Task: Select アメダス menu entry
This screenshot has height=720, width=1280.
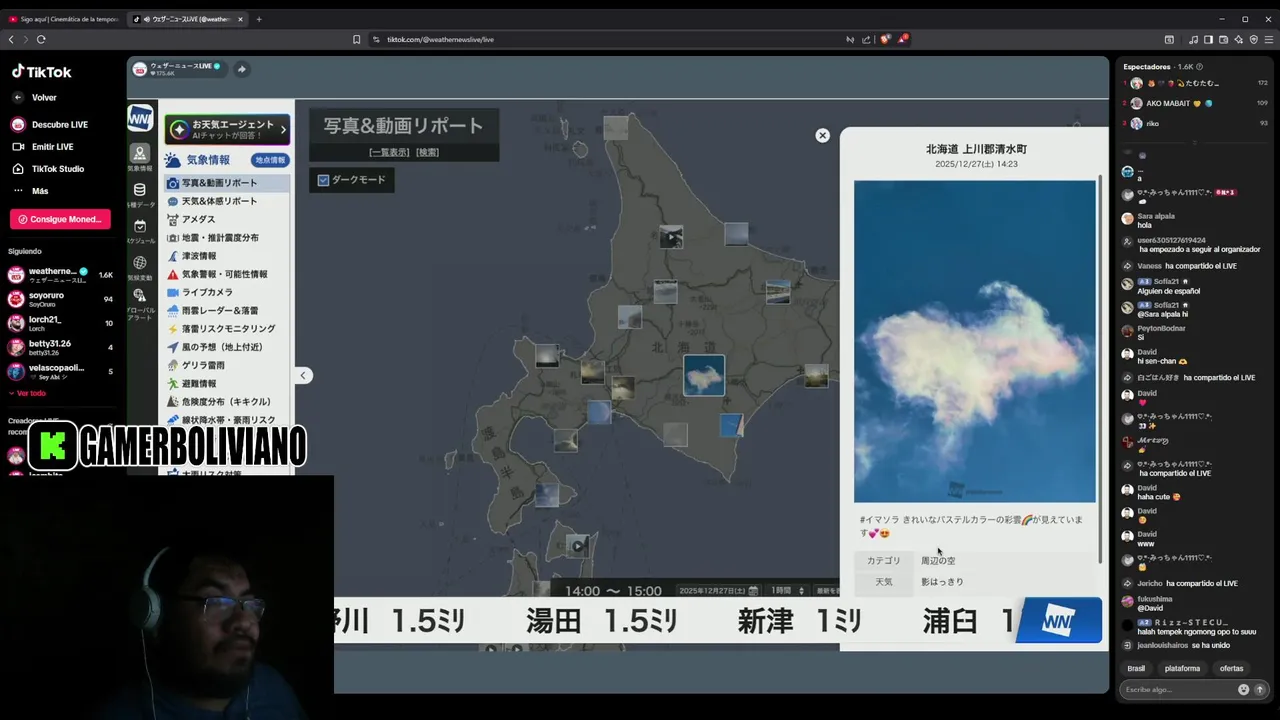Action: tap(227, 219)
